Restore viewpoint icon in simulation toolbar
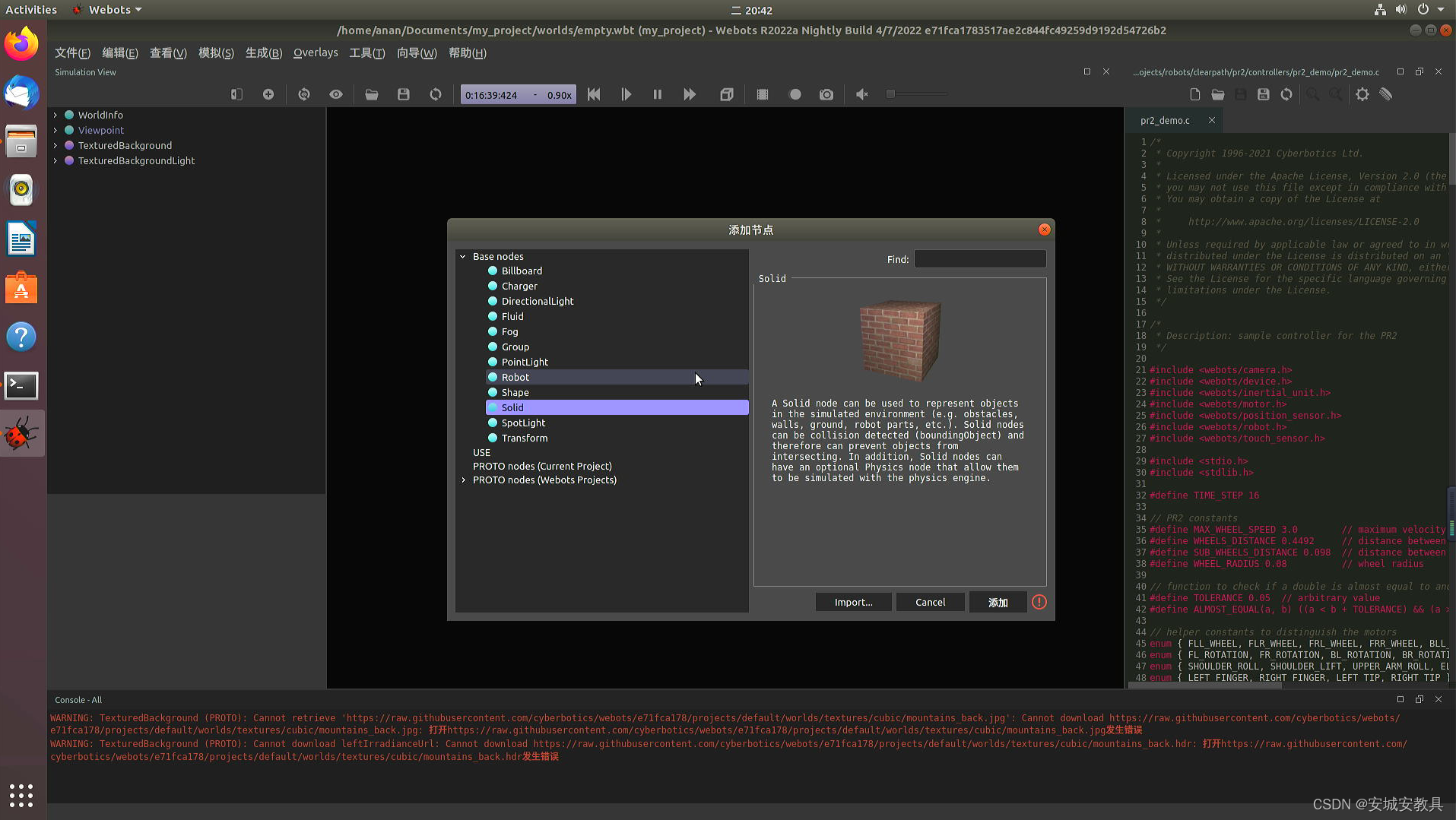The width and height of the screenshot is (1456, 820). [304, 94]
